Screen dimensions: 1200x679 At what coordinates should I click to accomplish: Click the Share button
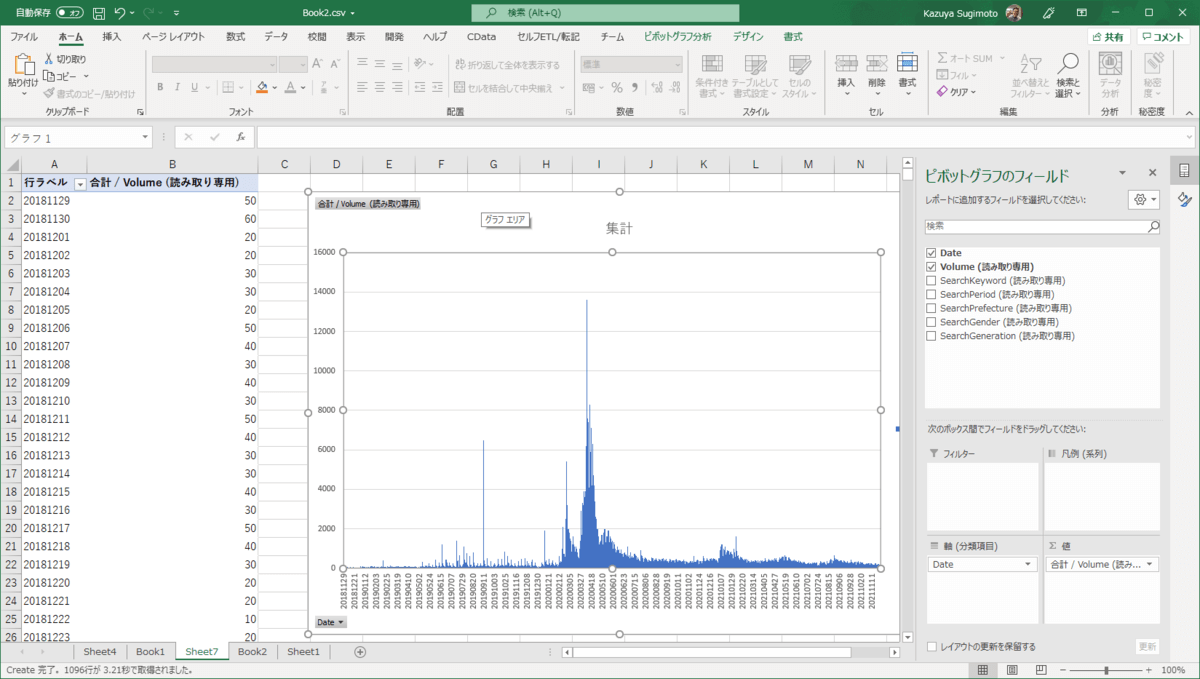[x=1108, y=37]
